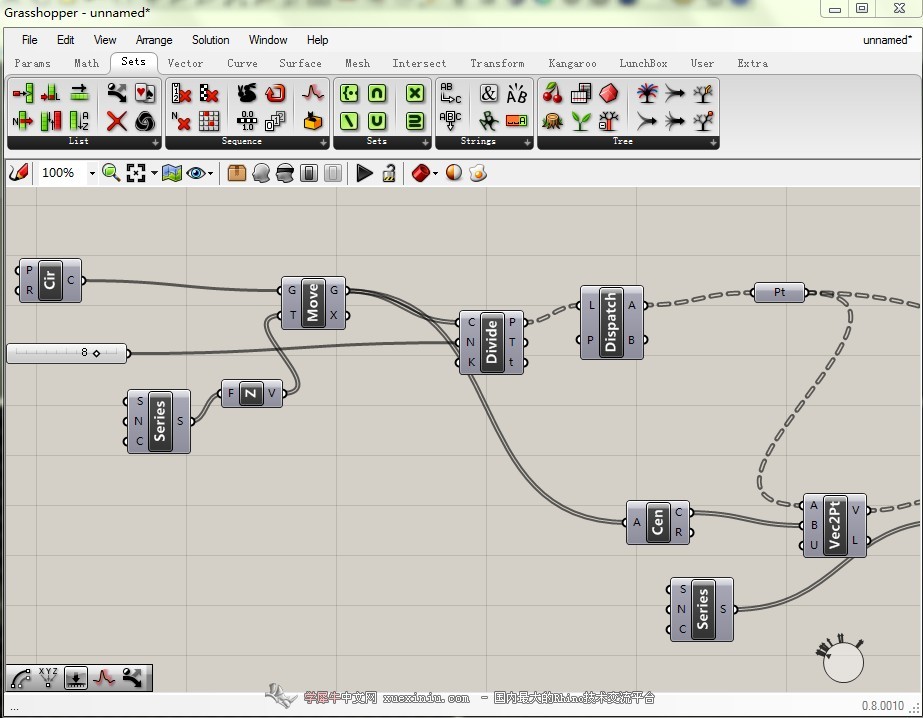Screen dimensions: 923x718
Task: Select the Divide component on canvas
Action: click(492, 343)
